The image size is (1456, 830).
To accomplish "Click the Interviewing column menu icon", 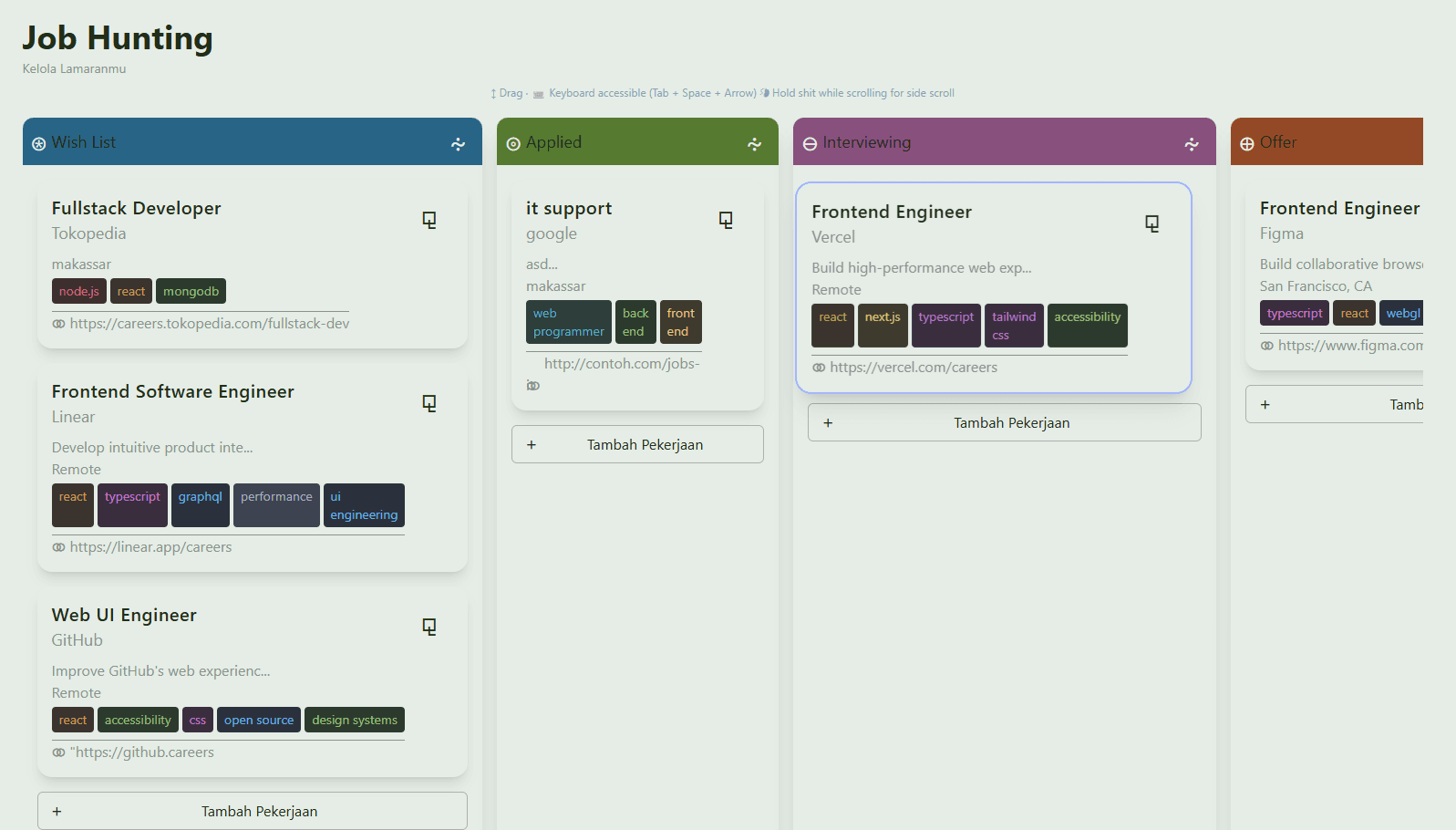I will pyautogui.click(x=1192, y=144).
